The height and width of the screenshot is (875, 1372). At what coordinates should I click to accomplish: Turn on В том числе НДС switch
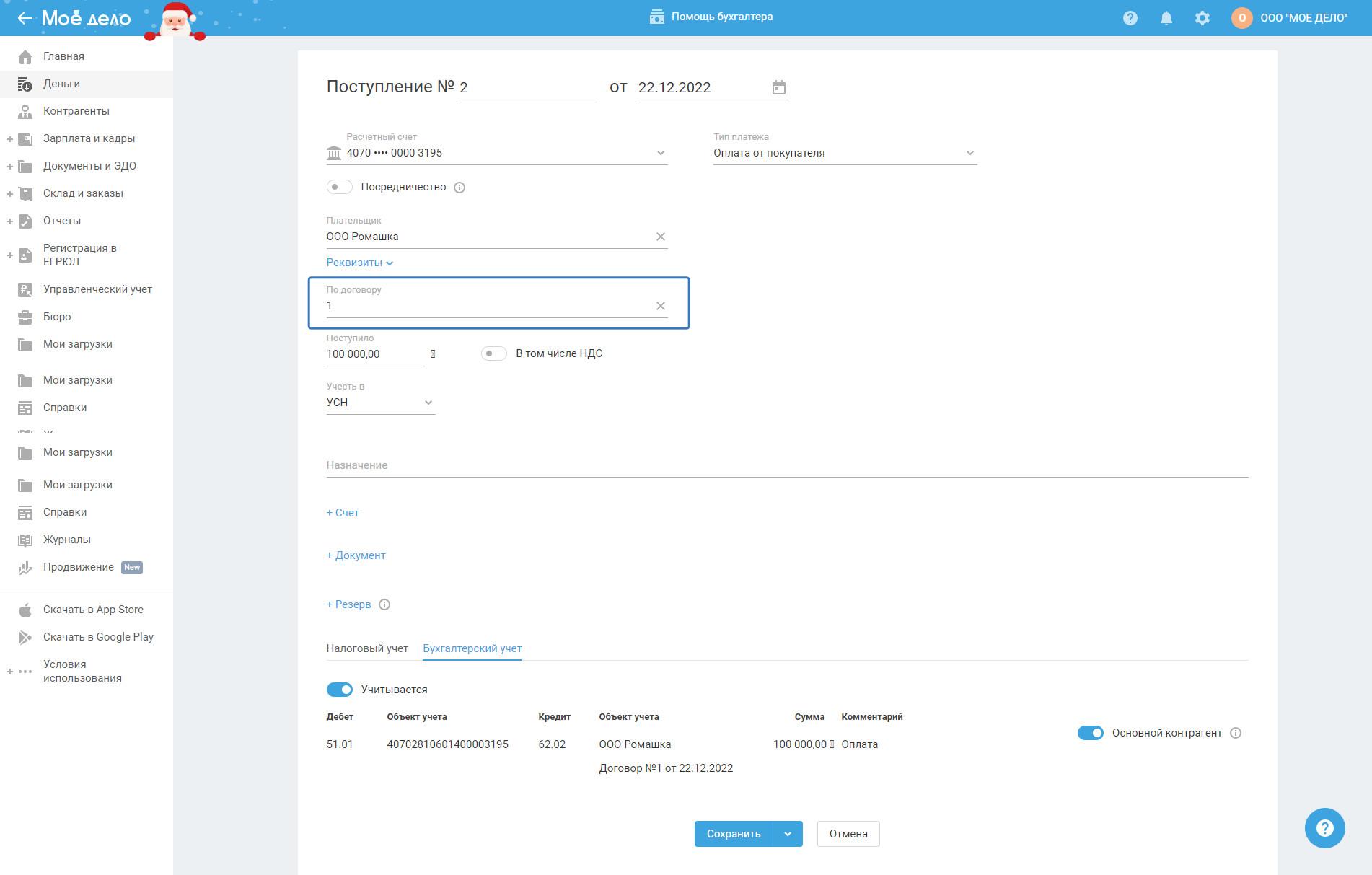click(494, 353)
